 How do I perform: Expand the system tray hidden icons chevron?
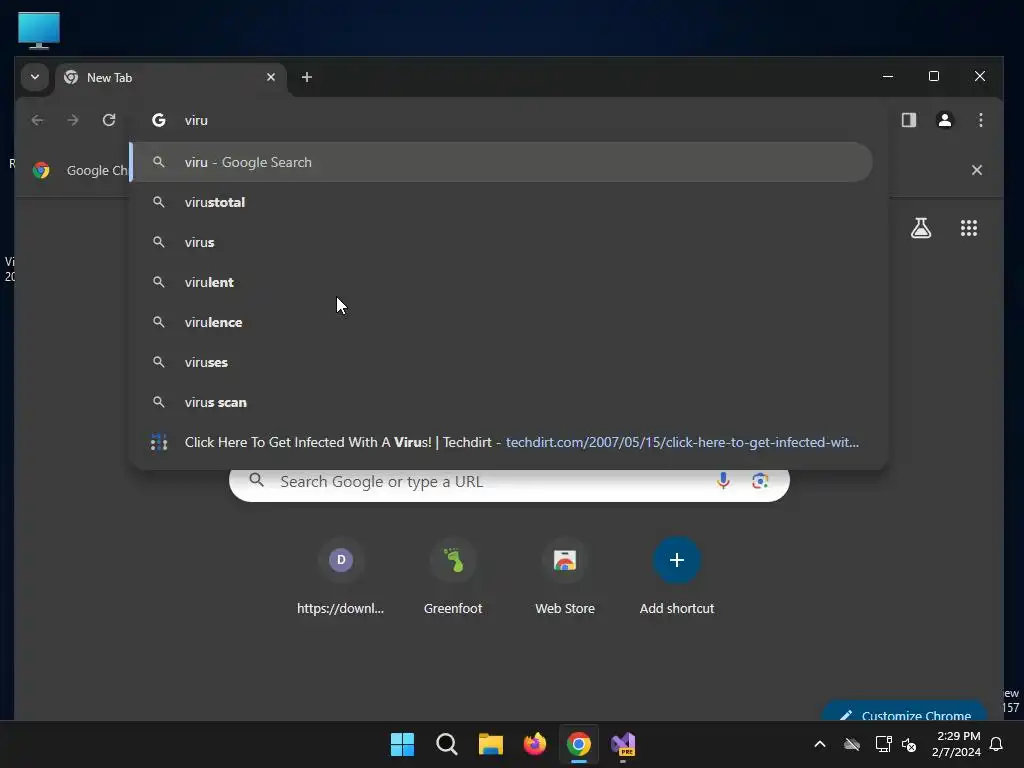(x=820, y=744)
